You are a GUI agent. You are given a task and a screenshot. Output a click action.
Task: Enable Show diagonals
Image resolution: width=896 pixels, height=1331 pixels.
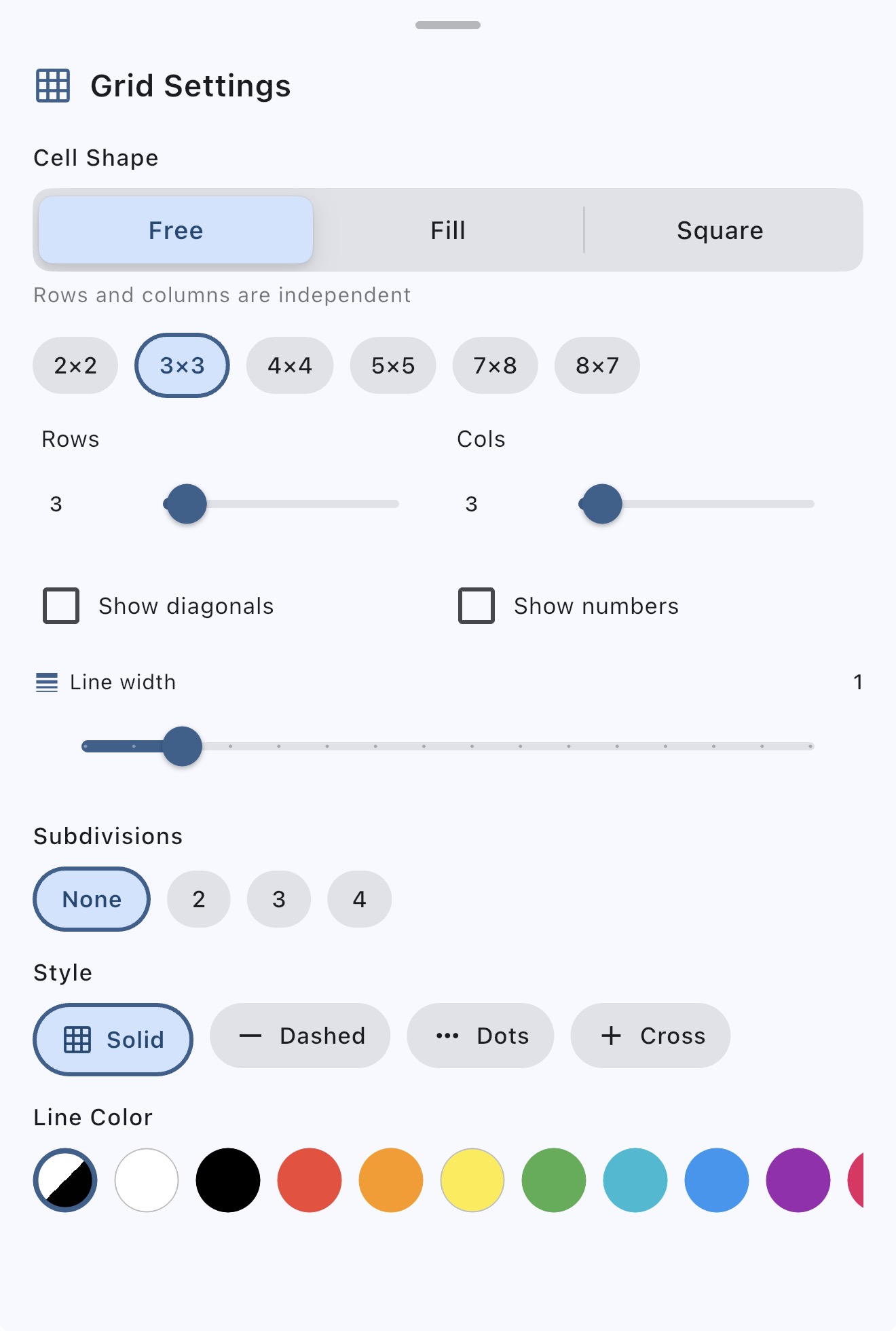pyautogui.click(x=60, y=605)
